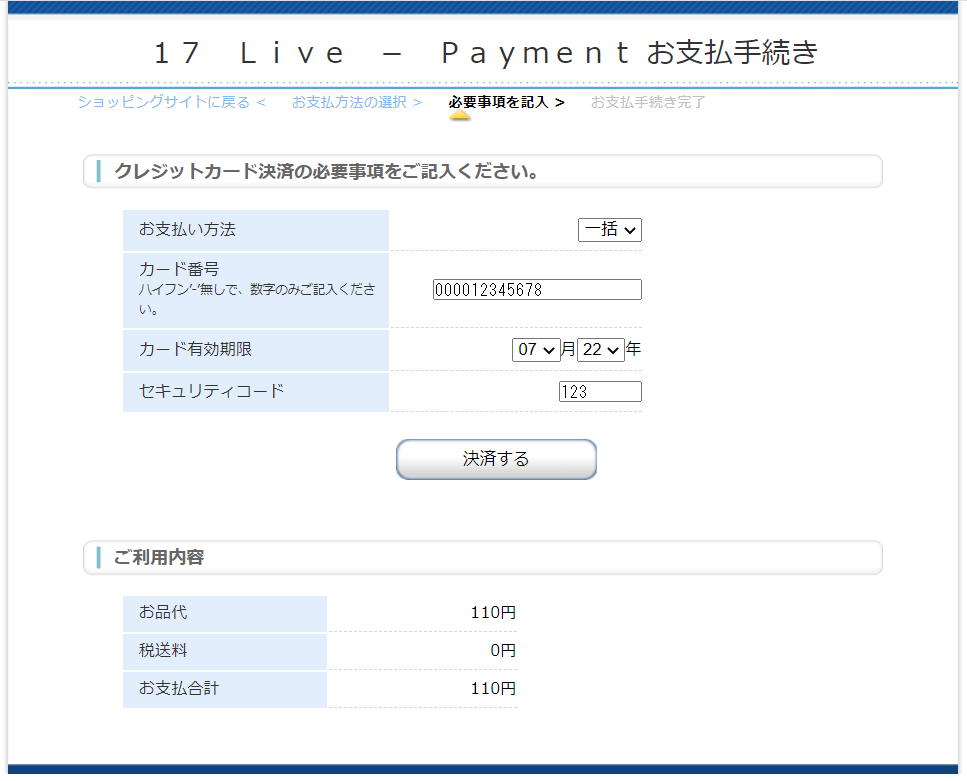Open the expiry month dropdown showing 07

point(536,350)
